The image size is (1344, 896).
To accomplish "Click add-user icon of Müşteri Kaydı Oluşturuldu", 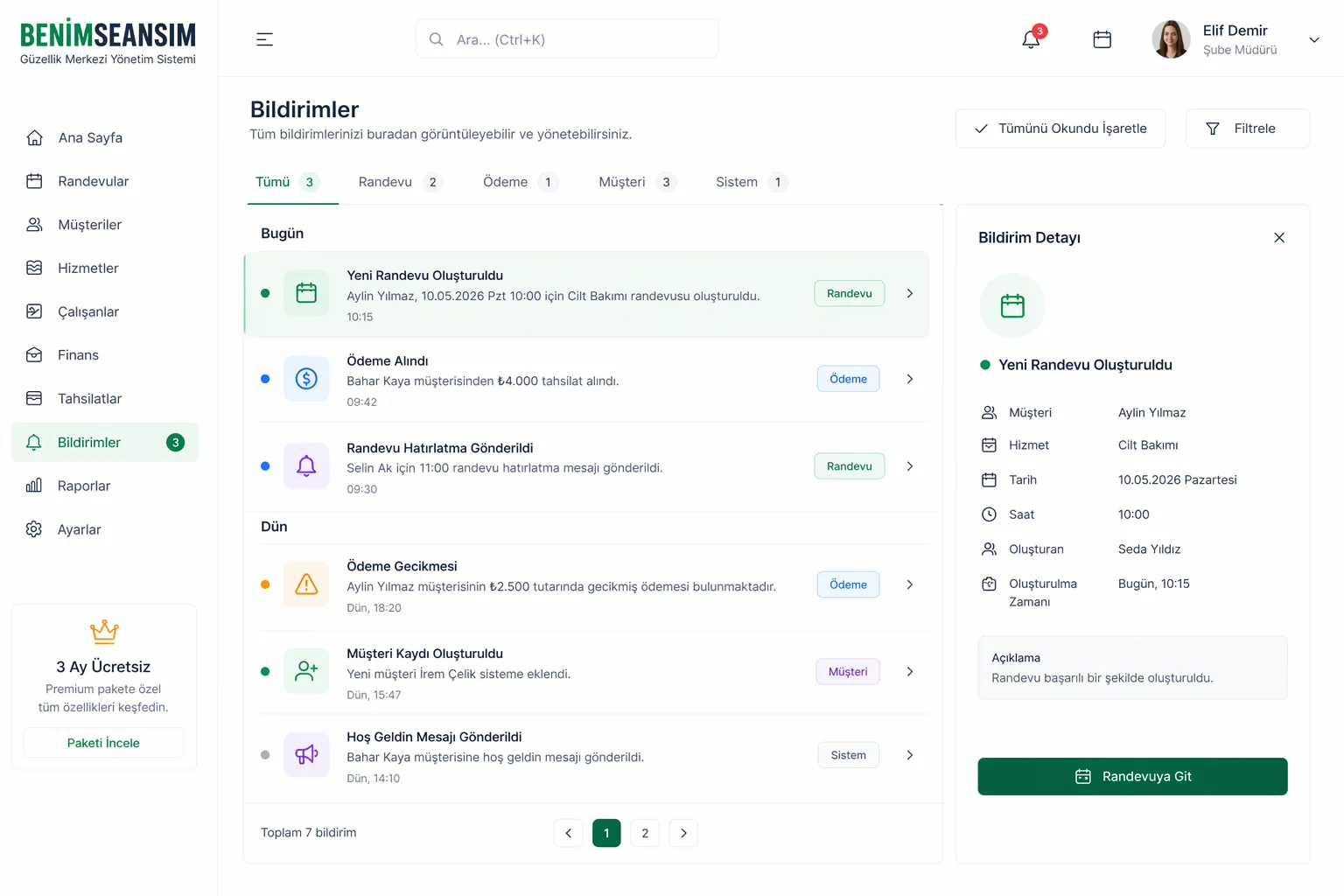I will (x=306, y=672).
